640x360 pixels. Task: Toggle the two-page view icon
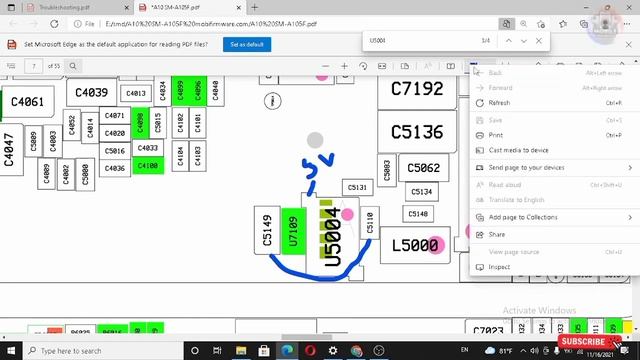451,66
